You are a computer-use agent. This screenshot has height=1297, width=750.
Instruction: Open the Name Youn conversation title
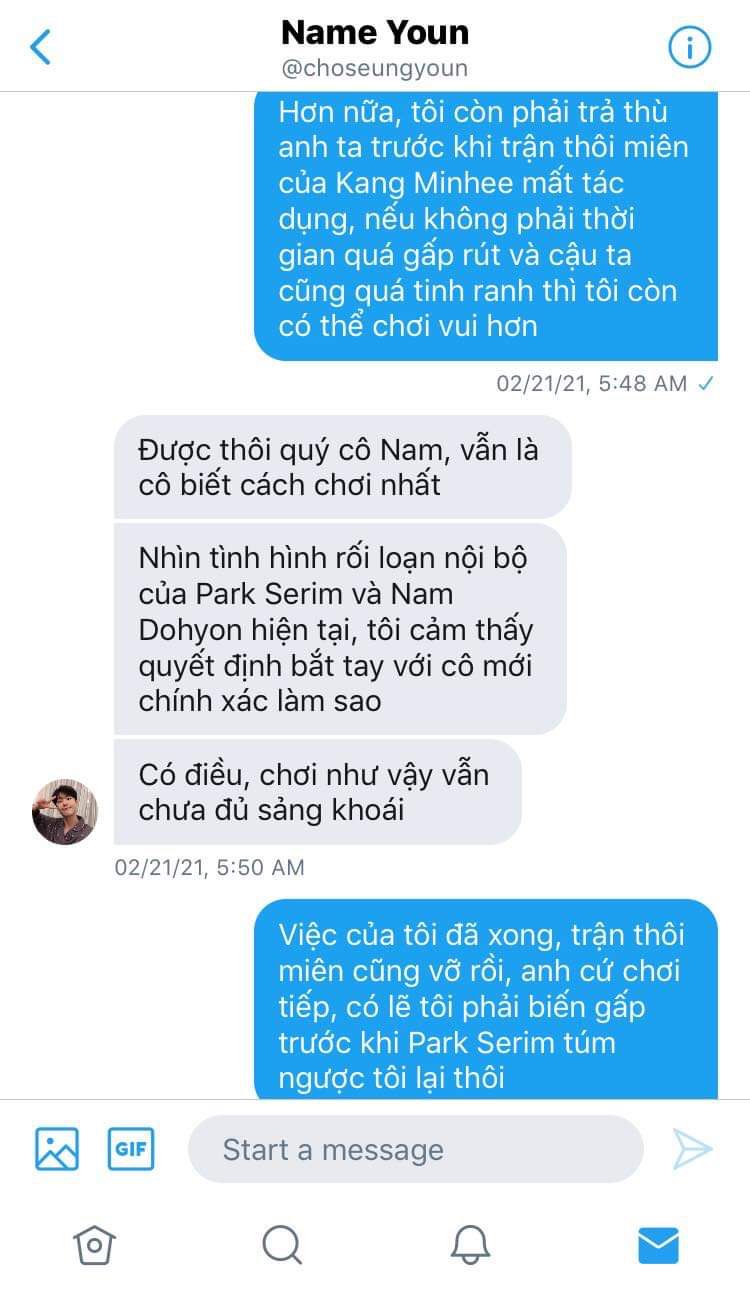(375, 33)
